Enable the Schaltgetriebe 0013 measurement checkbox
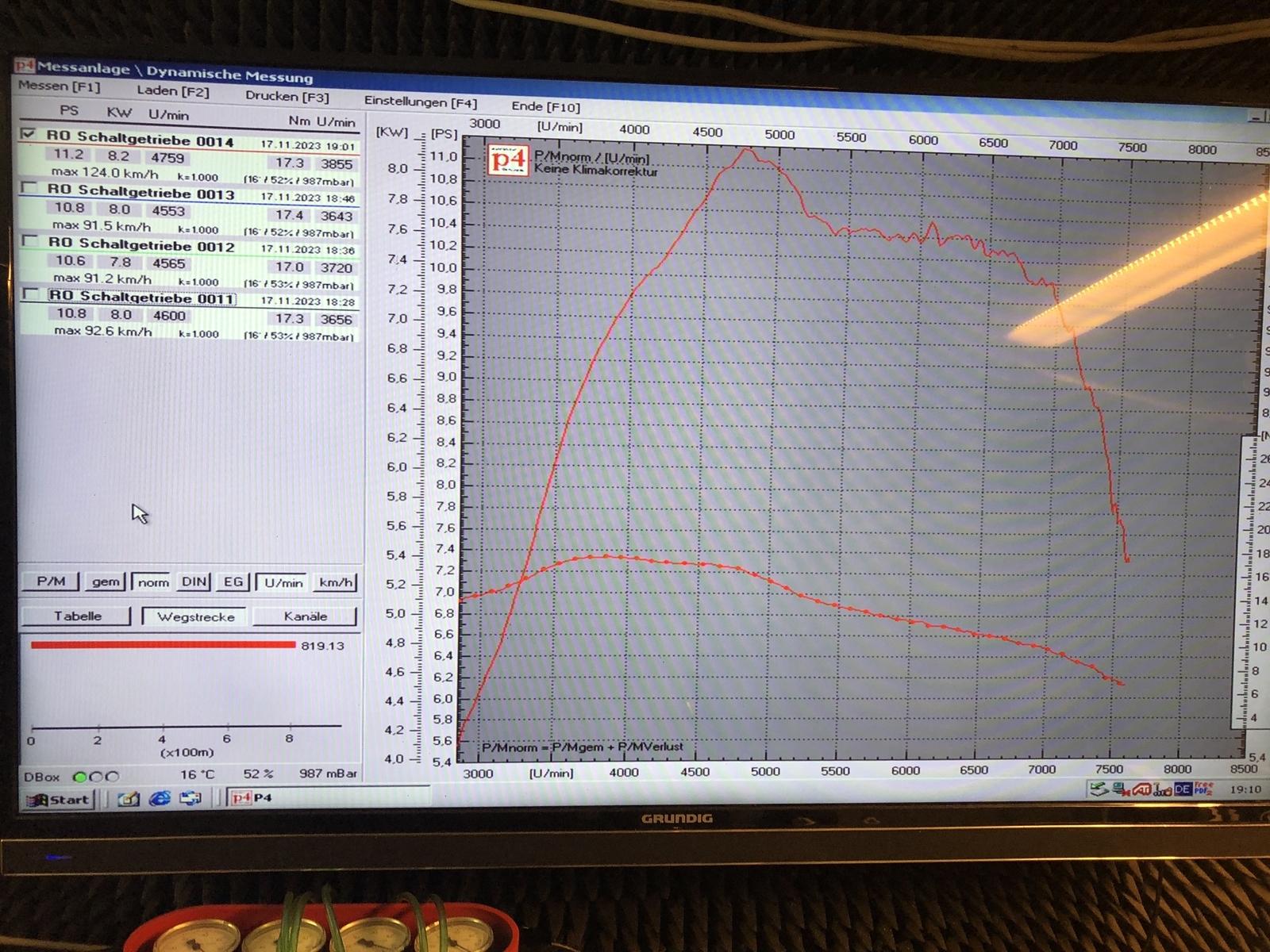 pos(30,188)
